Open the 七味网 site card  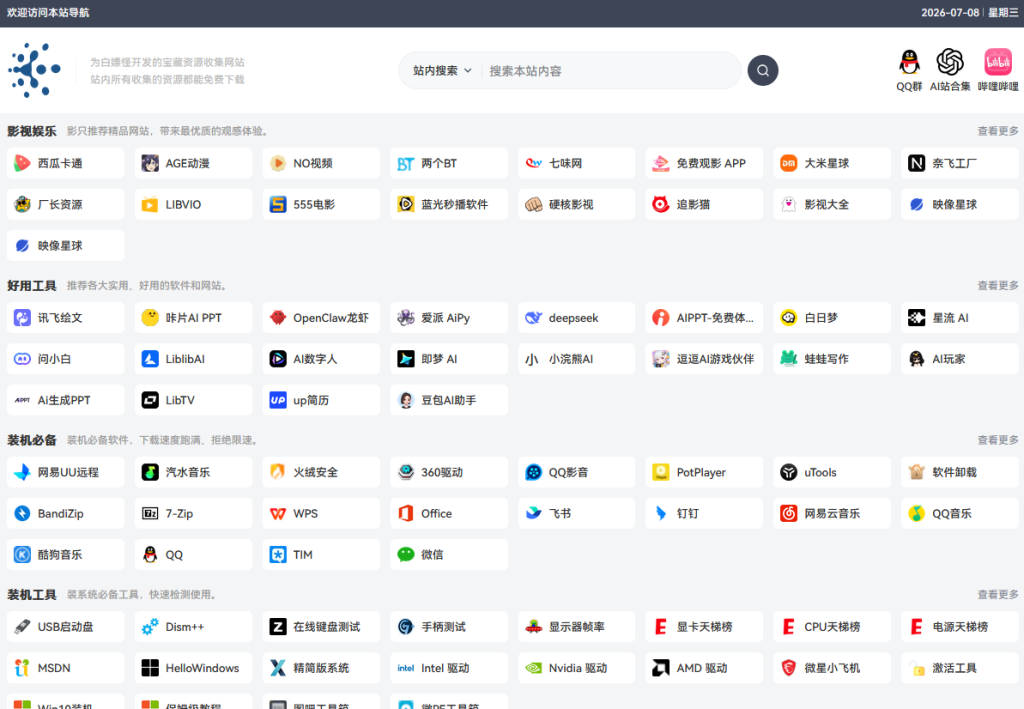(577, 163)
